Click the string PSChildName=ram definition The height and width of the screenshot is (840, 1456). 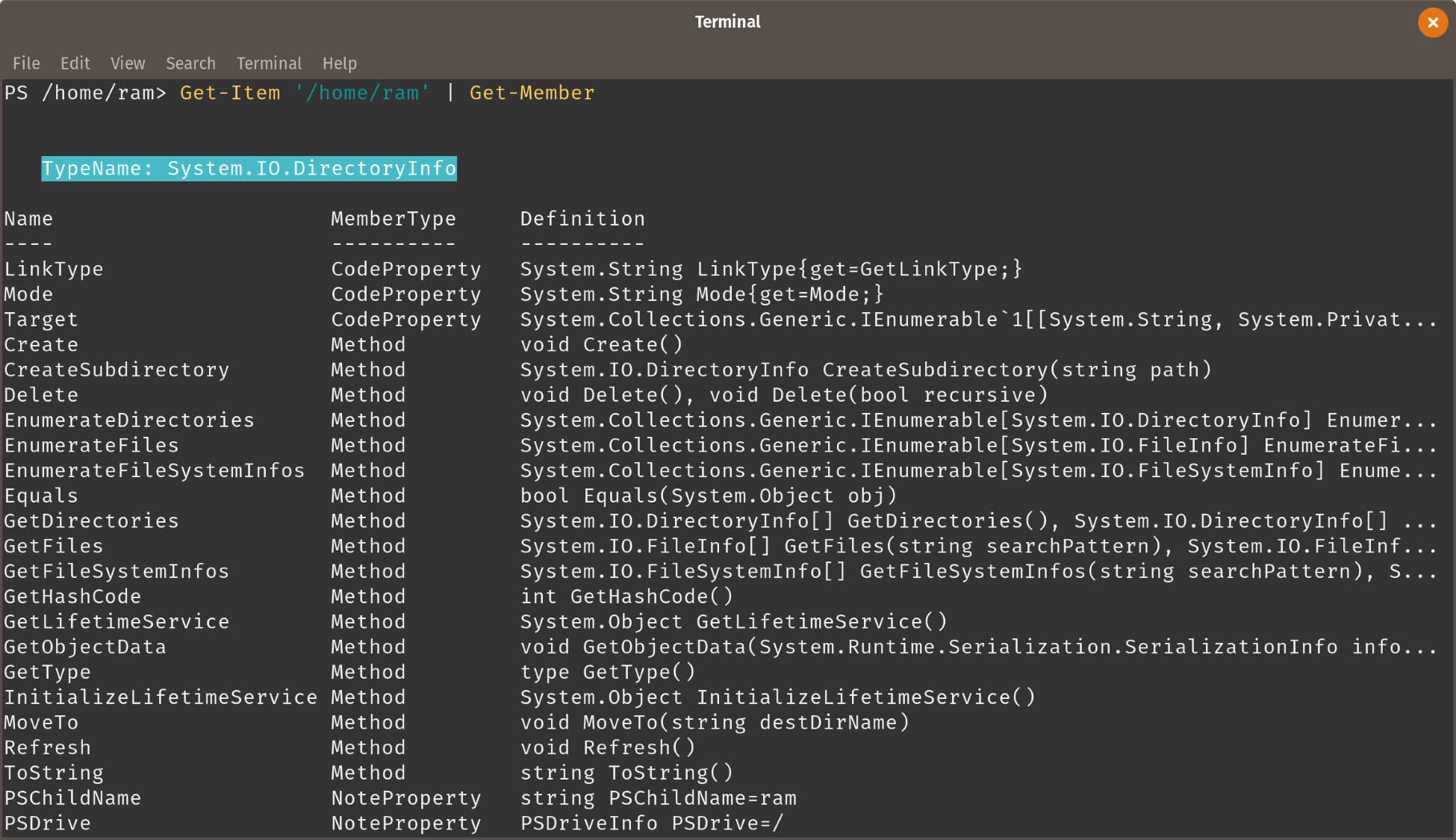pyautogui.click(x=659, y=798)
